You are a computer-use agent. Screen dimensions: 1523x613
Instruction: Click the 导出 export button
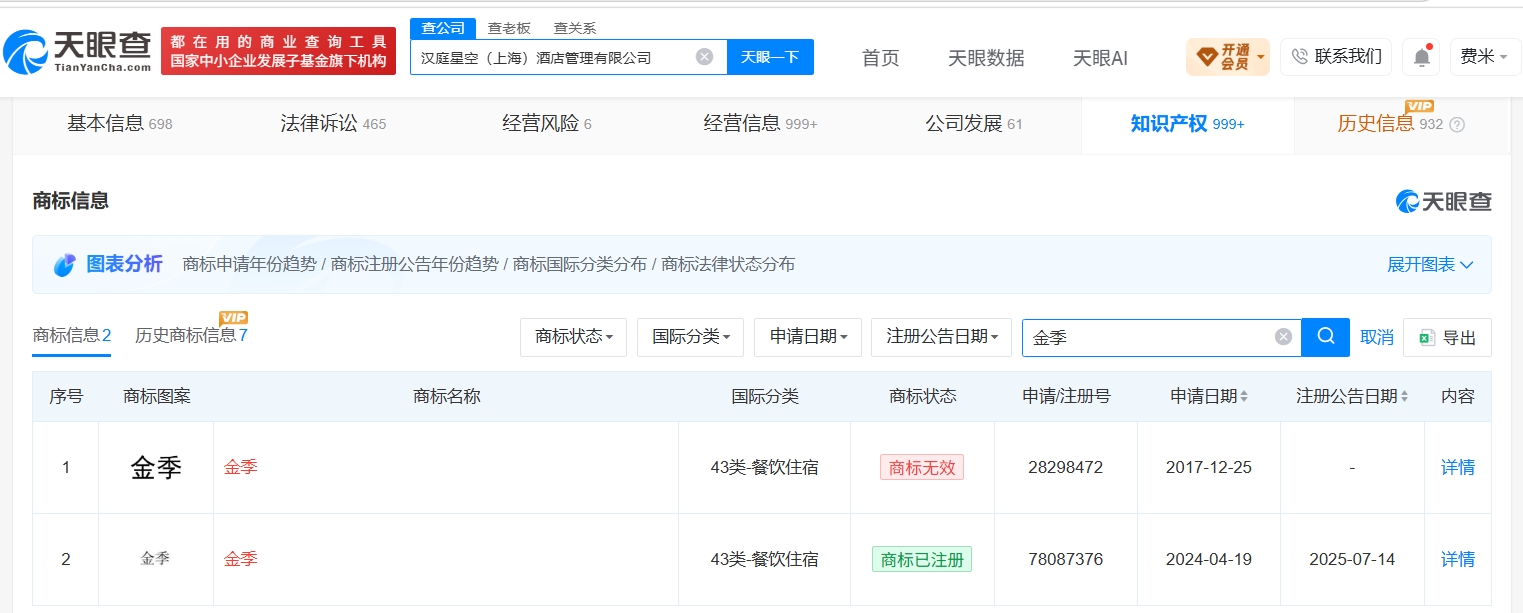pos(1447,338)
